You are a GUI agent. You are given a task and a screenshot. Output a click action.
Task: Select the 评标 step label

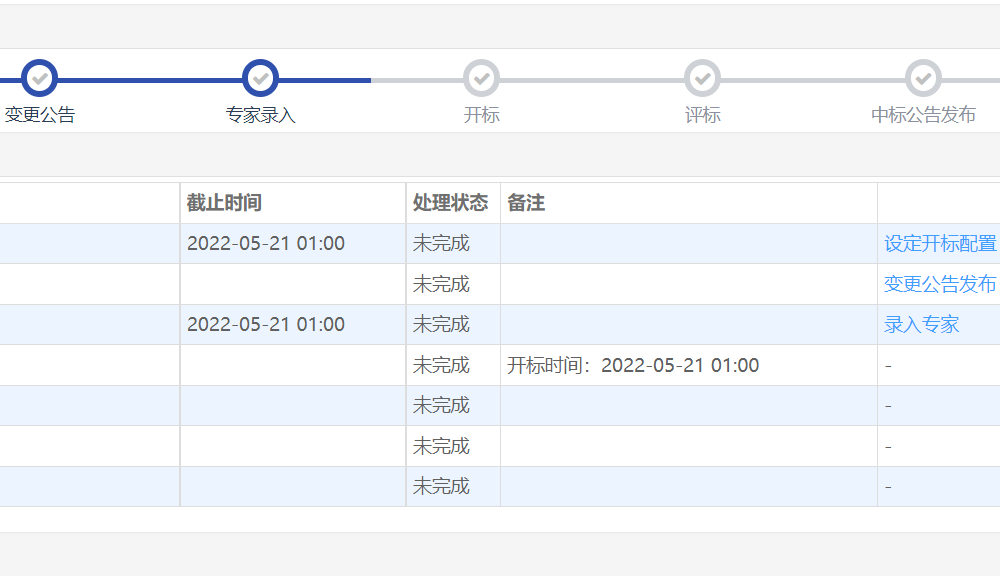pos(702,115)
